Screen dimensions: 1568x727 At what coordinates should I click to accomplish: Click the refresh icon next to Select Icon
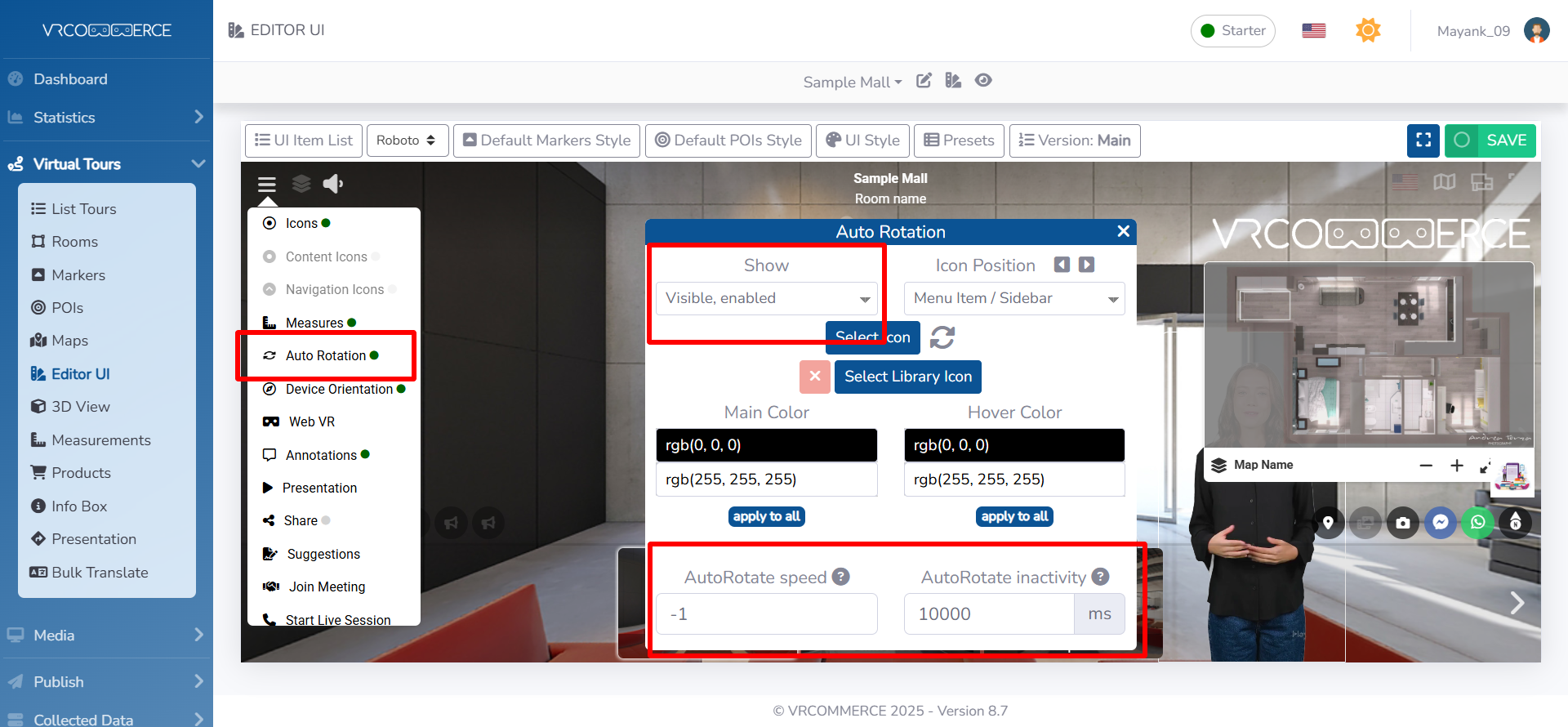942,337
